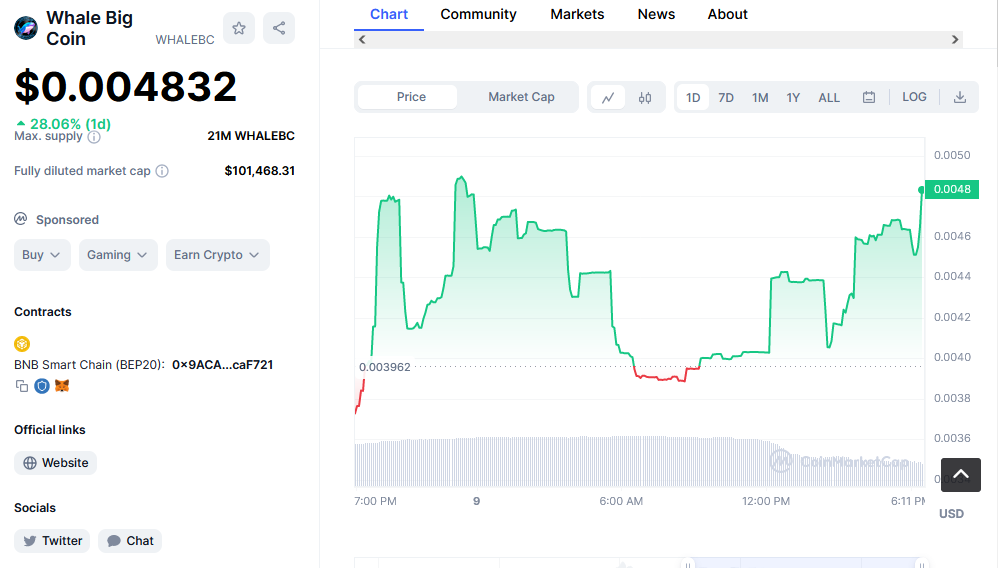Viewport: 998px width, 568px height.
Task: Open the Chat social link
Action: tap(130, 541)
